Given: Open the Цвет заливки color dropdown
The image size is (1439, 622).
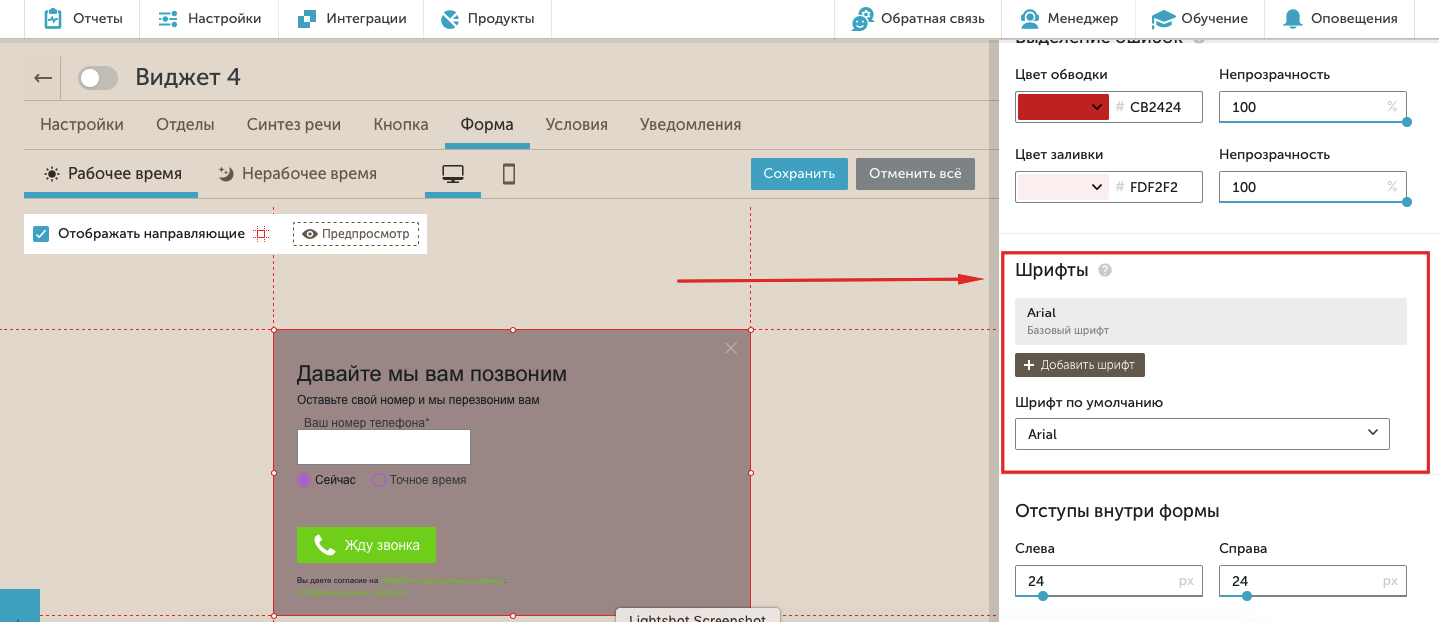Looking at the screenshot, I should pyautogui.click(x=1062, y=187).
